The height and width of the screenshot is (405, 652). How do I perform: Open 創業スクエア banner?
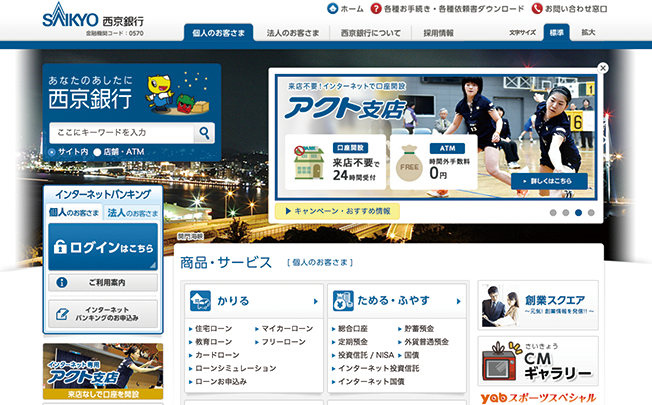[x=538, y=305]
